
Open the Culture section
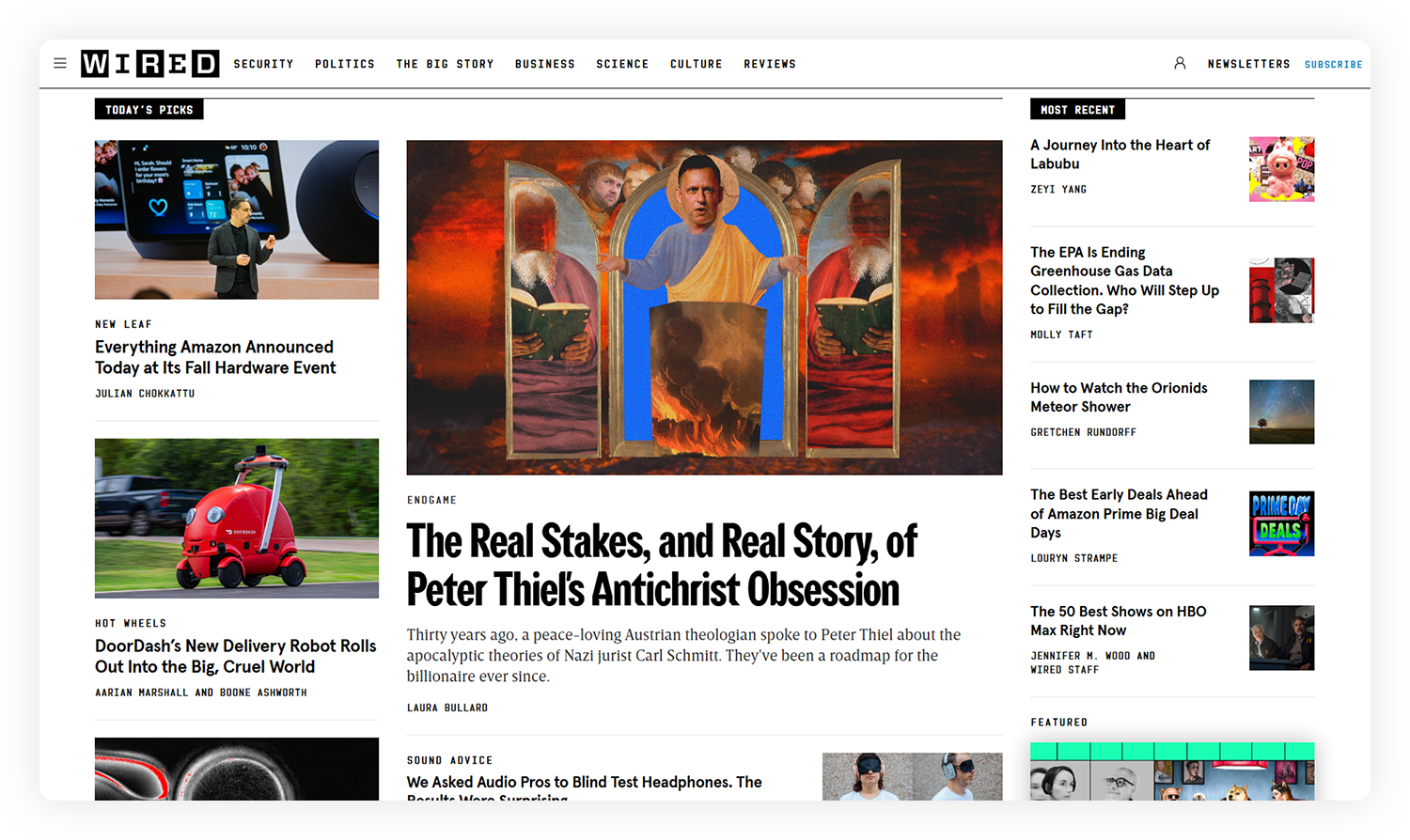point(697,64)
